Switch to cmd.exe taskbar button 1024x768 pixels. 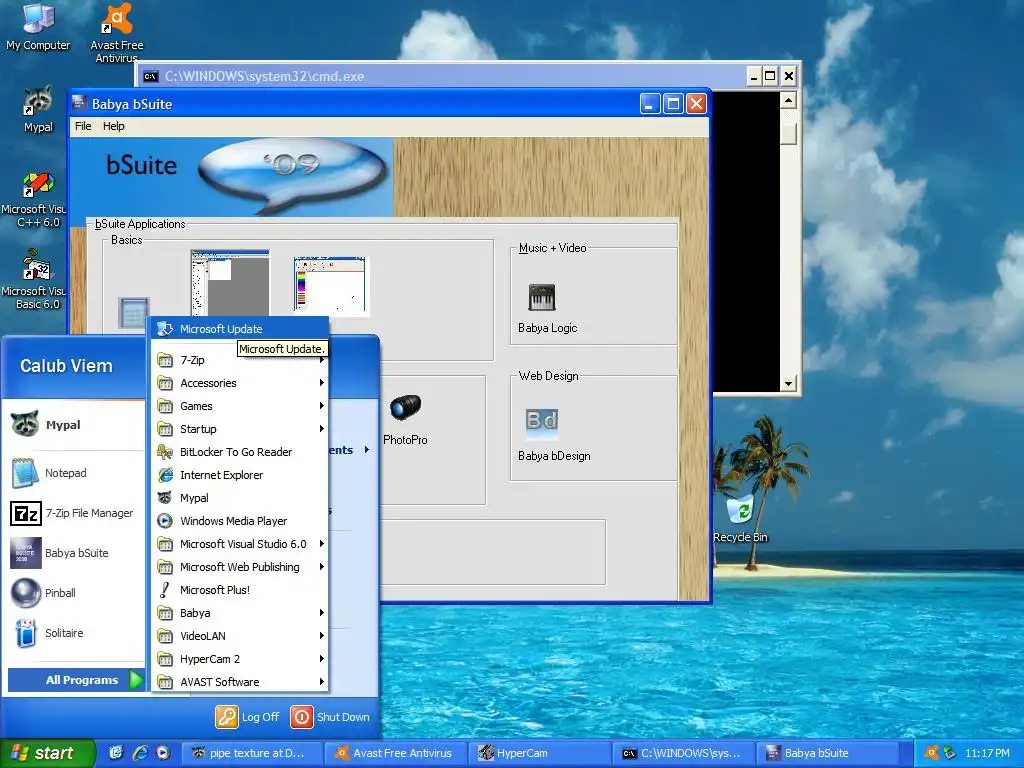point(683,753)
